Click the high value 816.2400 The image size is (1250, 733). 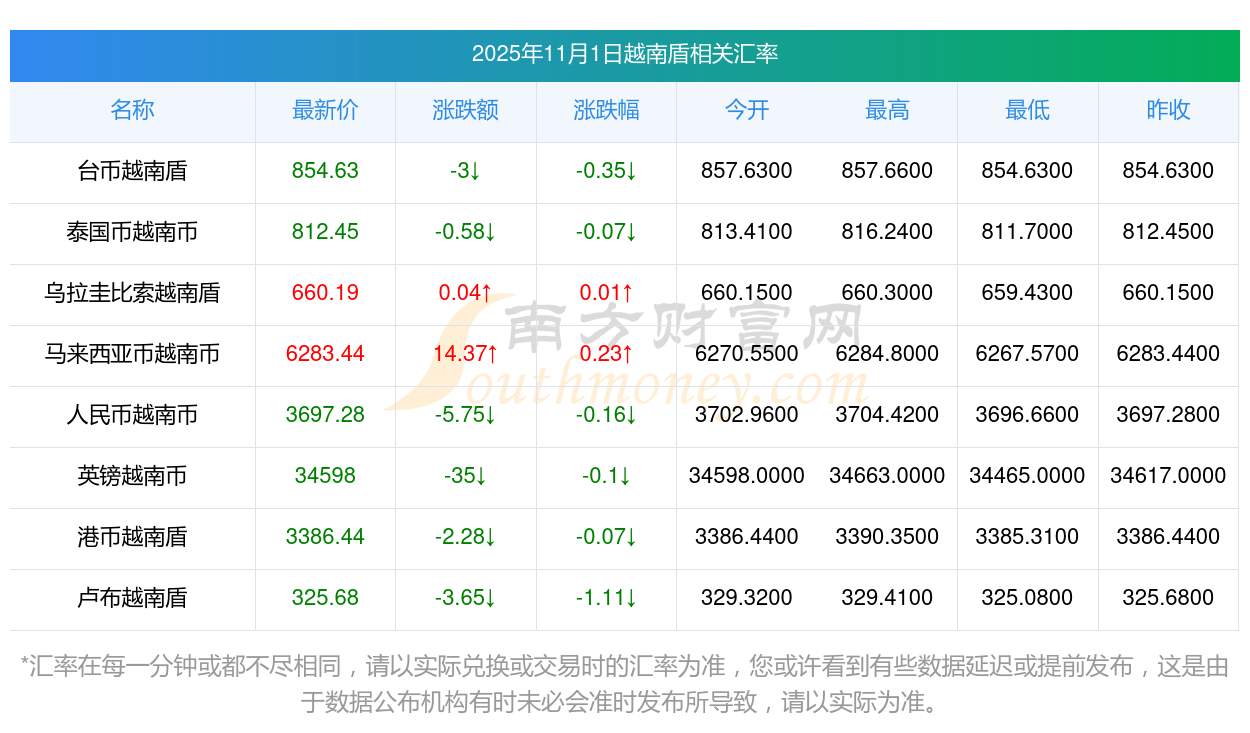point(887,232)
